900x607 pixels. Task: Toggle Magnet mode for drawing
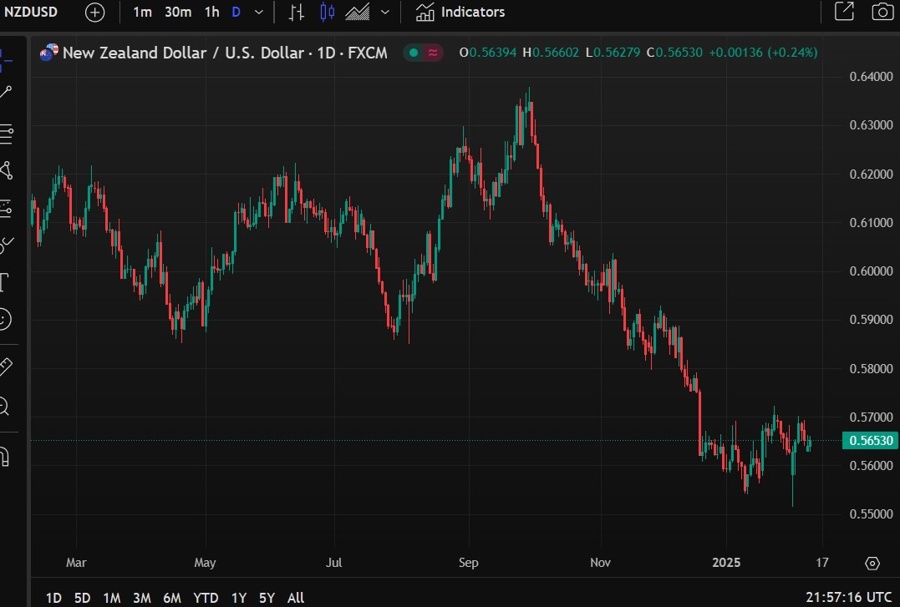pyautogui.click(x=5, y=457)
